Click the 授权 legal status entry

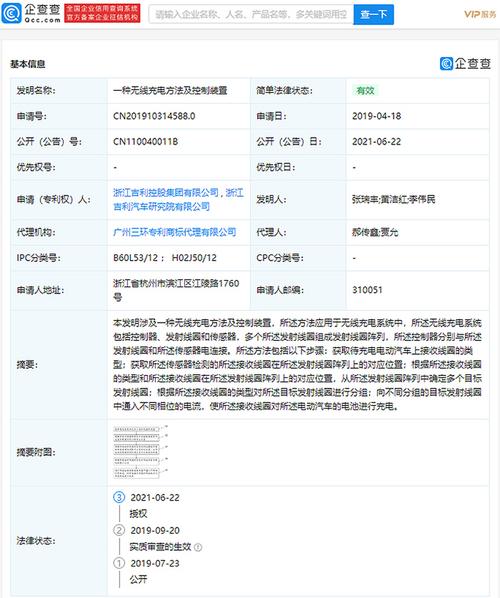[138, 514]
